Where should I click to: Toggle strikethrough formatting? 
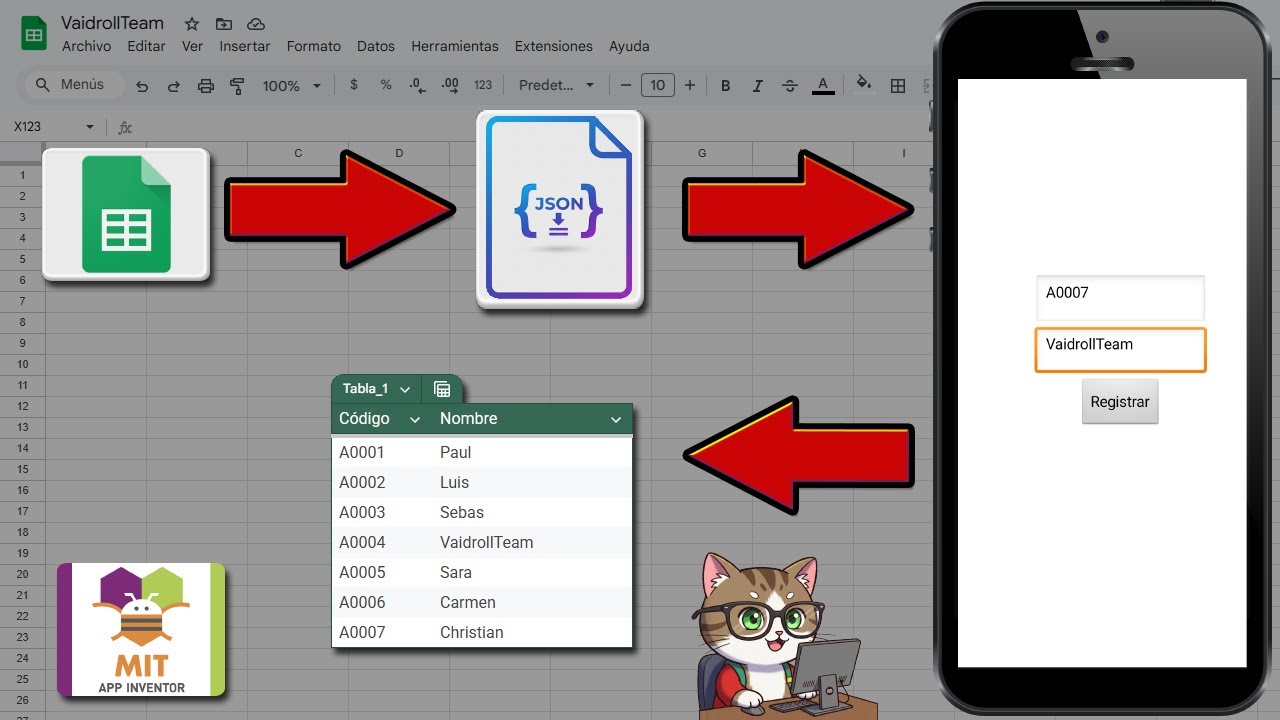(790, 86)
